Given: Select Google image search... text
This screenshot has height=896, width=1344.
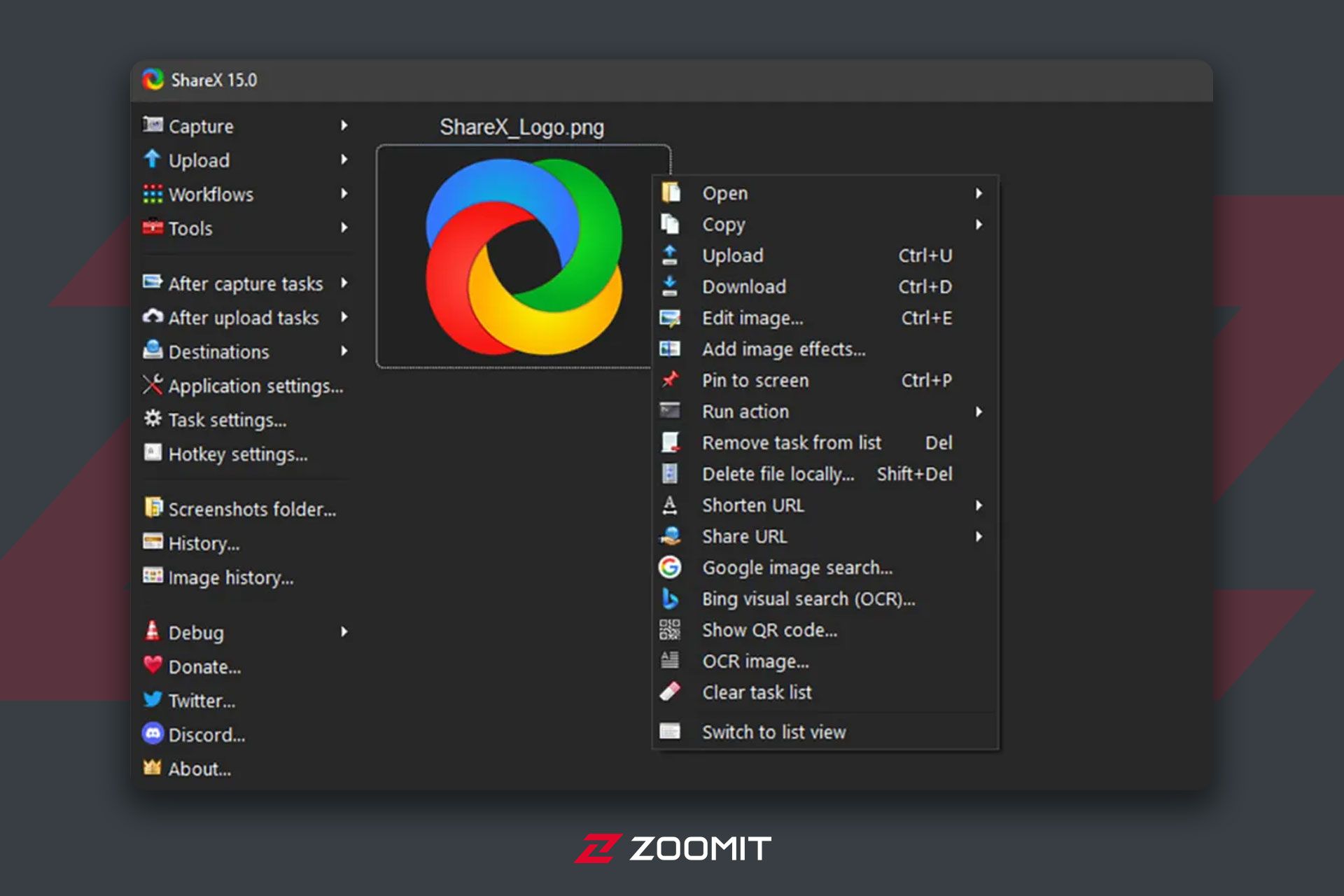Looking at the screenshot, I should pos(797,568).
